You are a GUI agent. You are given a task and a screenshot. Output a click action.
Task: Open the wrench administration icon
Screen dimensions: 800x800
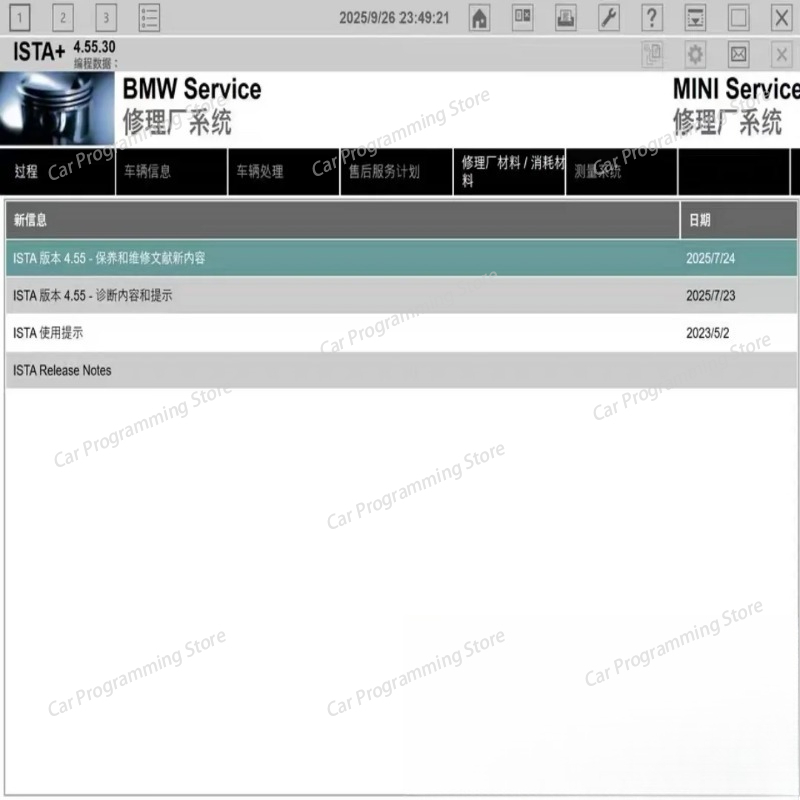coord(609,18)
